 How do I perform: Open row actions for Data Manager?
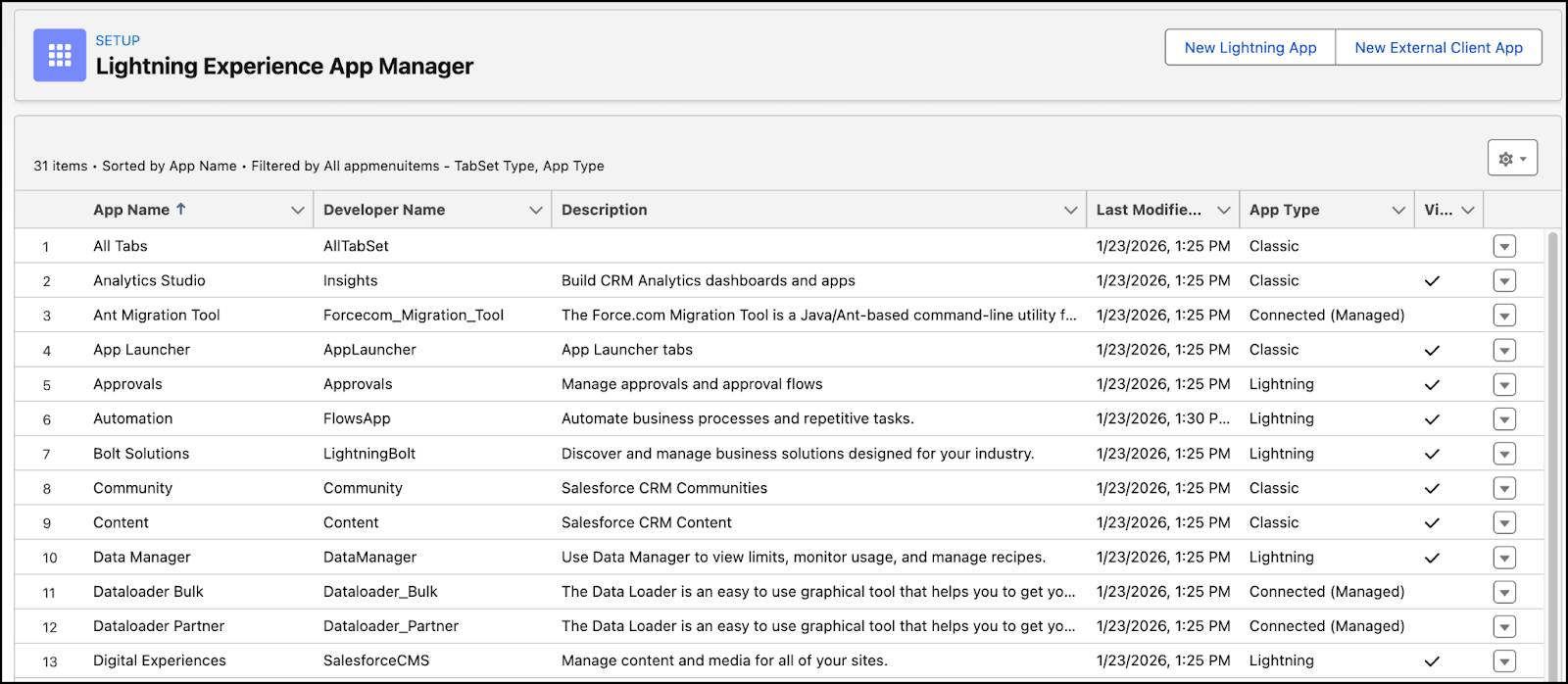1504,558
